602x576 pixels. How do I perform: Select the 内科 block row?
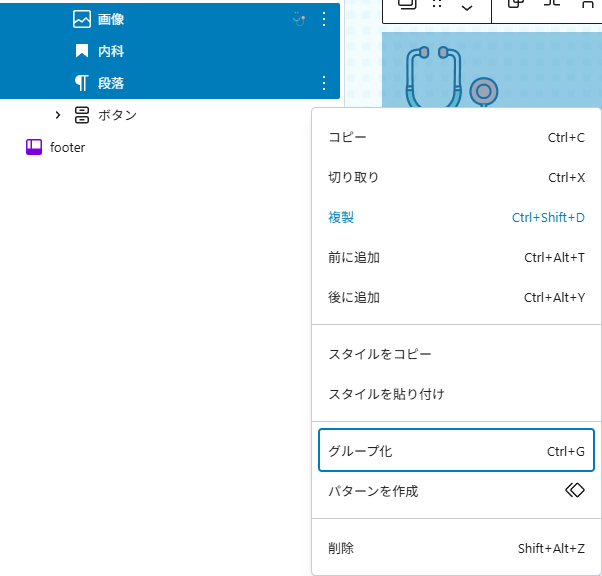pos(170,51)
